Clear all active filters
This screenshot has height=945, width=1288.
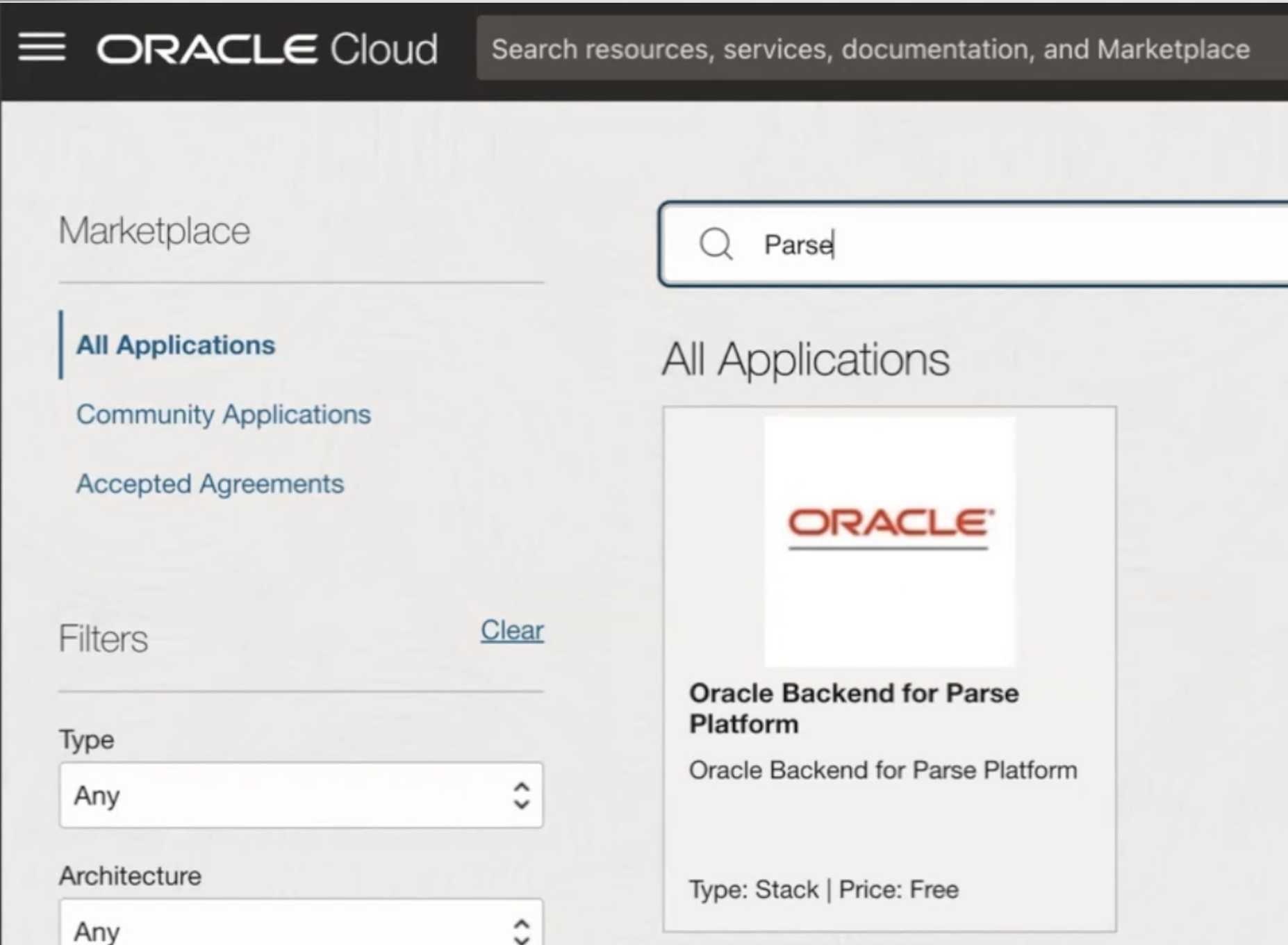[512, 630]
